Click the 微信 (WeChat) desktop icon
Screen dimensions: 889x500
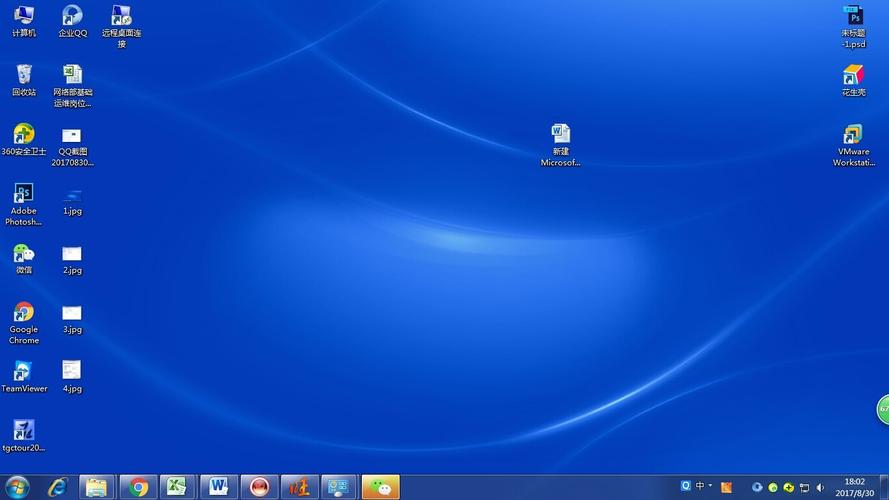pos(24,254)
